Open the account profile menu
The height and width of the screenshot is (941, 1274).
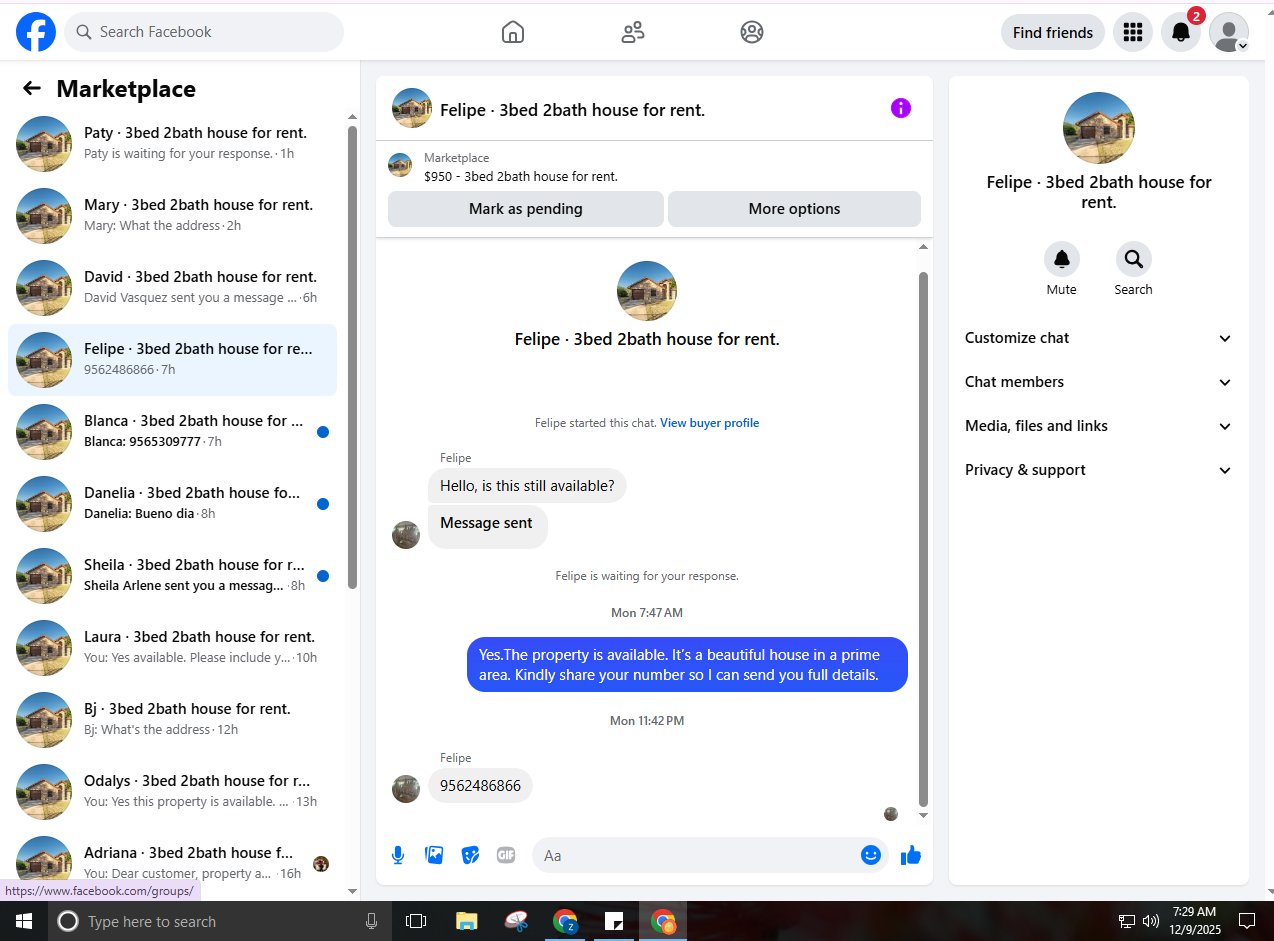(1229, 32)
